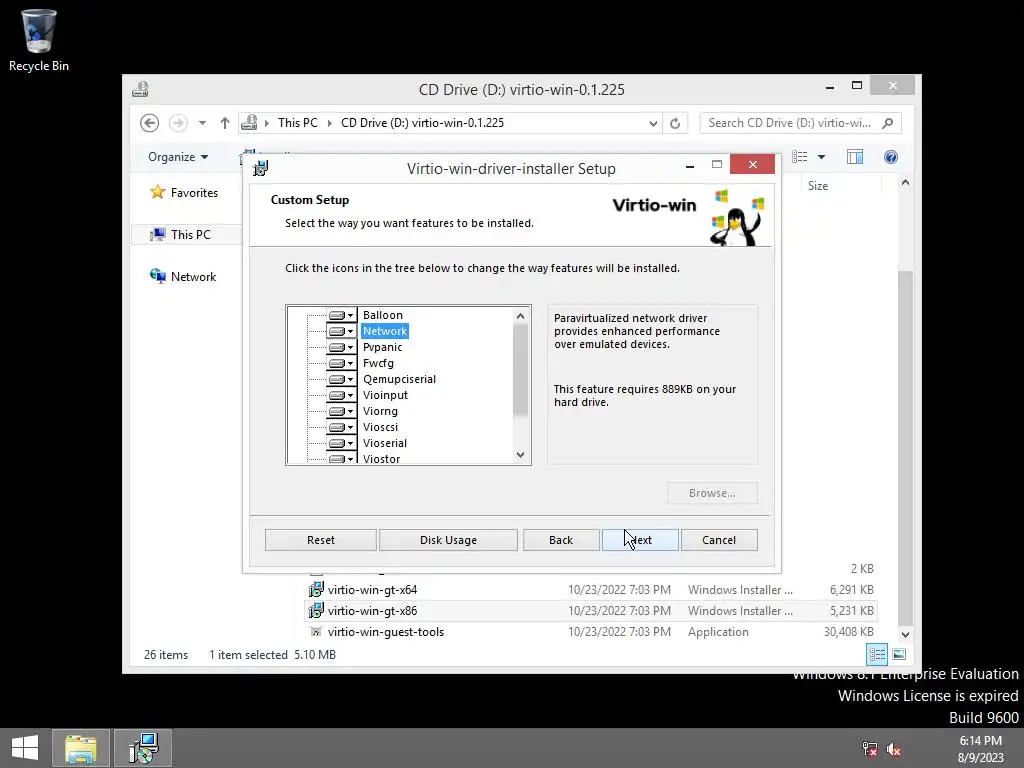The width and height of the screenshot is (1024, 768).
Task: Switch Explorer to large thumbnails view icon
Action: [899, 654]
